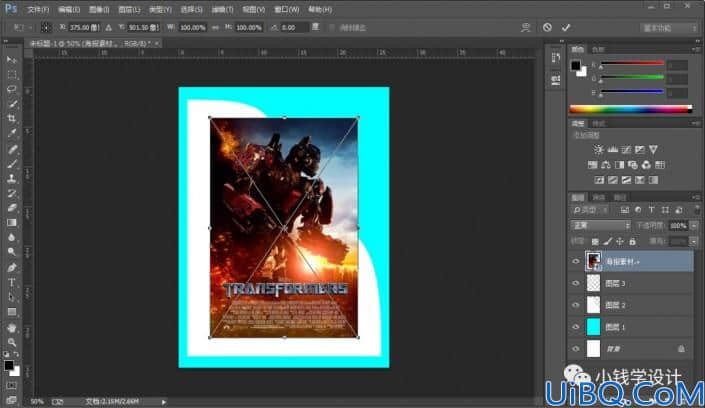Add an Invert adjustment
Screen dimensions: 705x408
tap(599, 180)
